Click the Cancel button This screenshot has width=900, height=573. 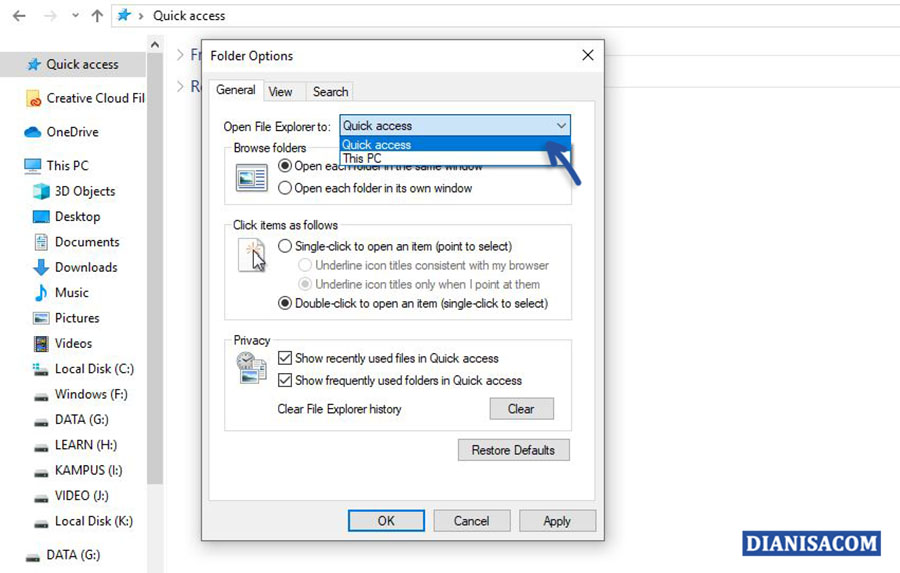(x=472, y=521)
